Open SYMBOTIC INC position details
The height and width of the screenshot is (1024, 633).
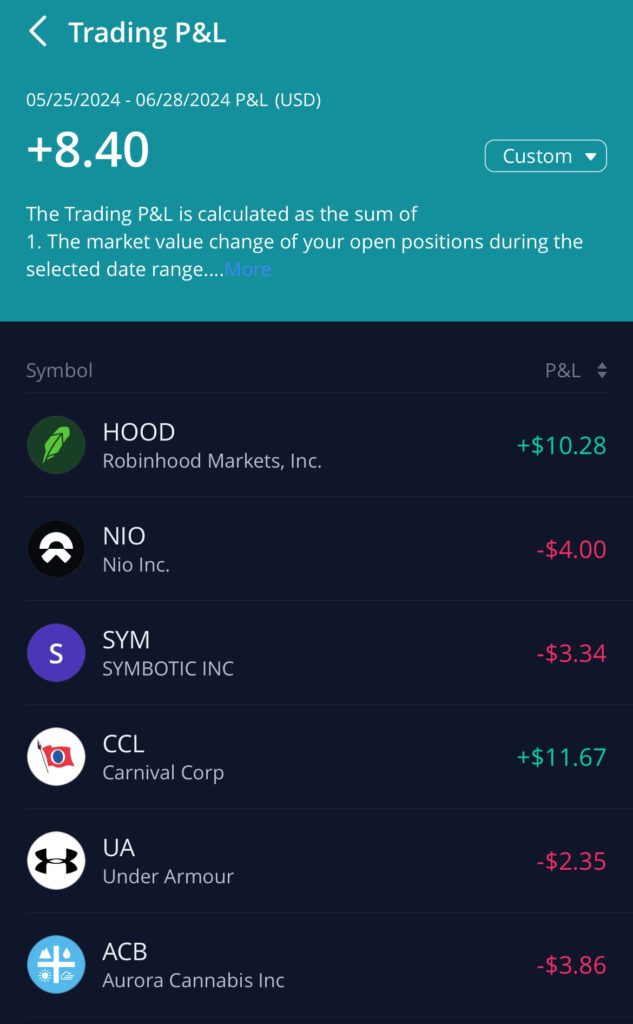168,669
